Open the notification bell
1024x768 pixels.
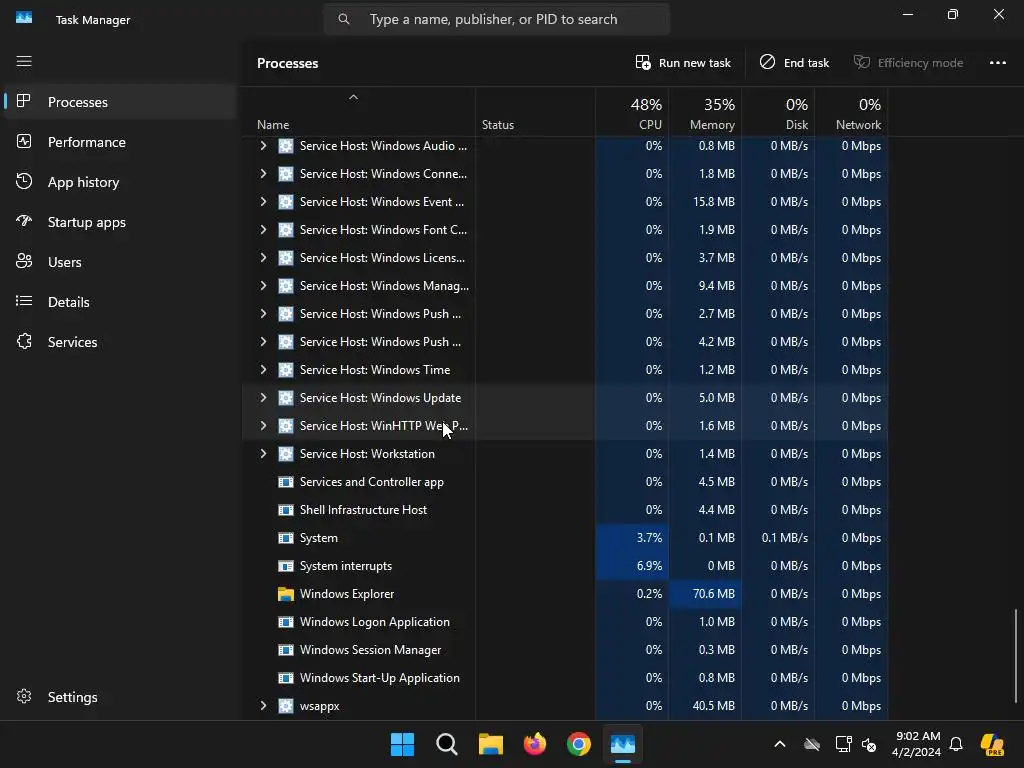[956, 744]
